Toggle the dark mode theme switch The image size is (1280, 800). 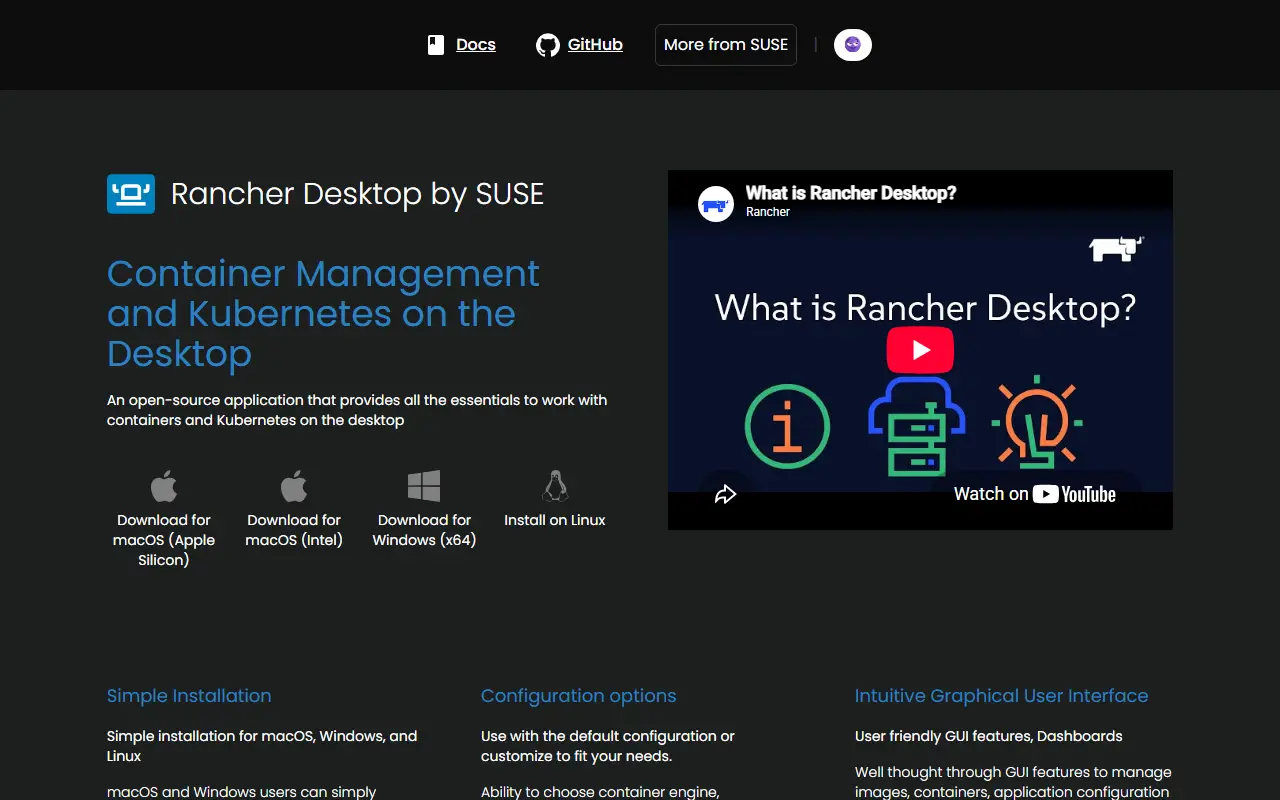click(x=853, y=45)
